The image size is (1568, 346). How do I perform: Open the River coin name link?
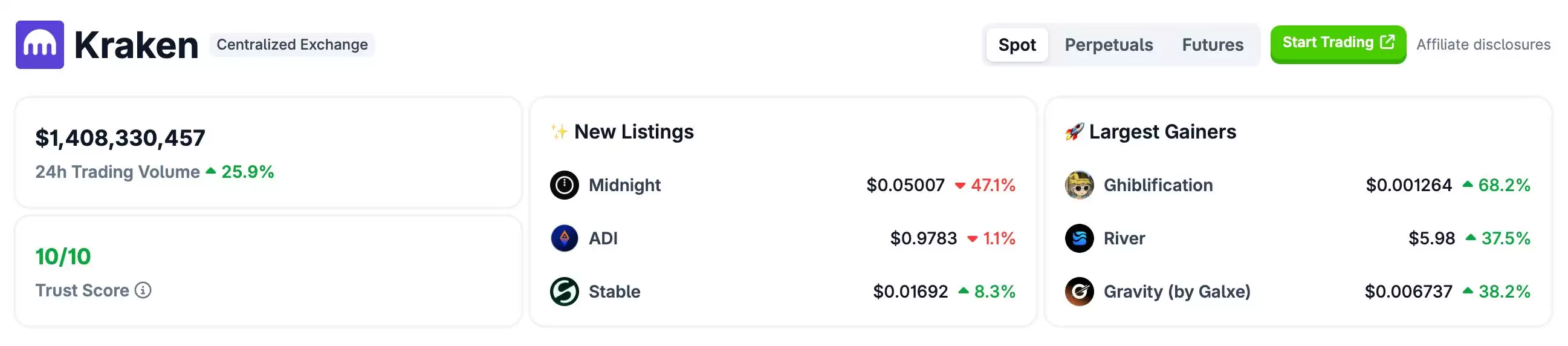[x=1124, y=238]
